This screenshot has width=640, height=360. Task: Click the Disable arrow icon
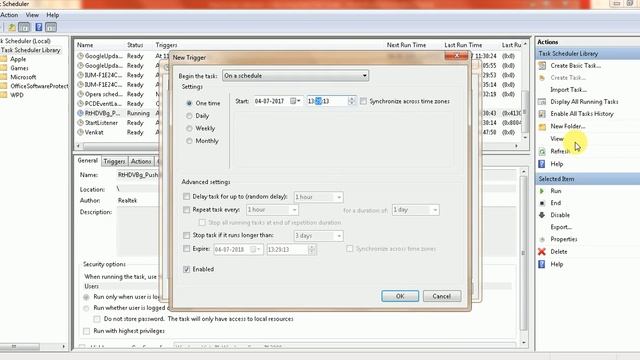click(542, 215)
